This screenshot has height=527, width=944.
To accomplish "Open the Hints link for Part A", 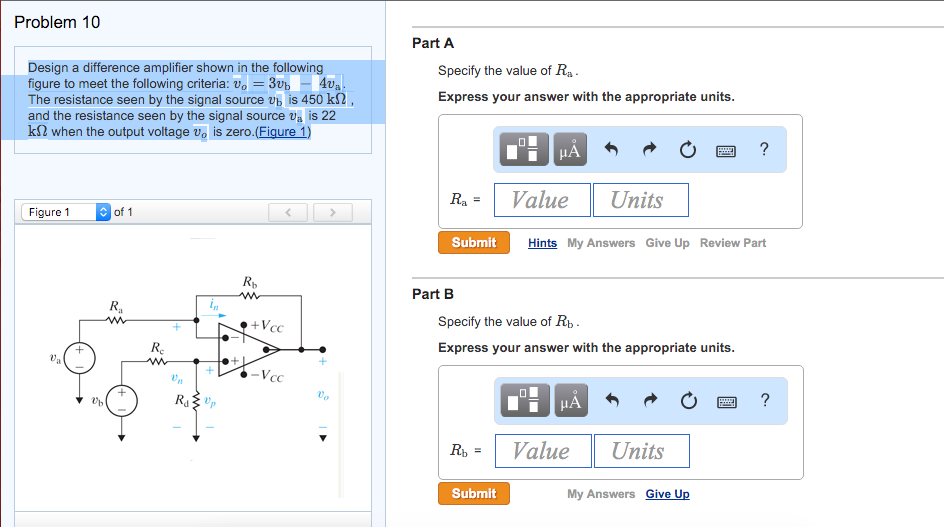I will [542, 243].
